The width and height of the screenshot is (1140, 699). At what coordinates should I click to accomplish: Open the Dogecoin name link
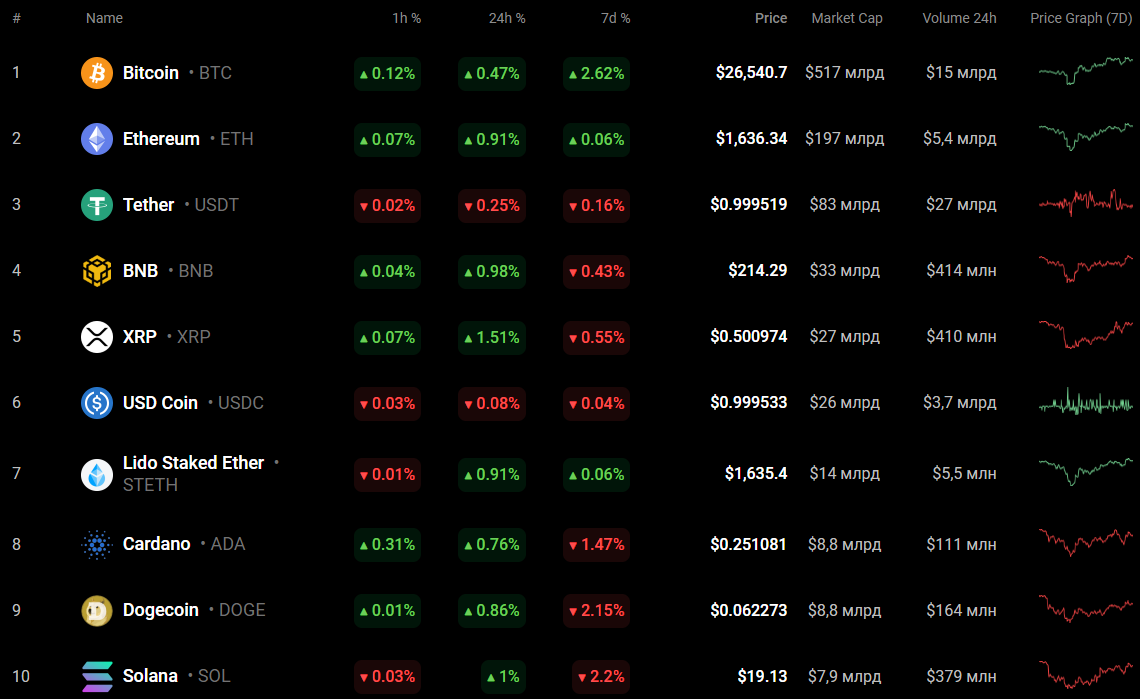pyautogui.click(x=160, y=610)
